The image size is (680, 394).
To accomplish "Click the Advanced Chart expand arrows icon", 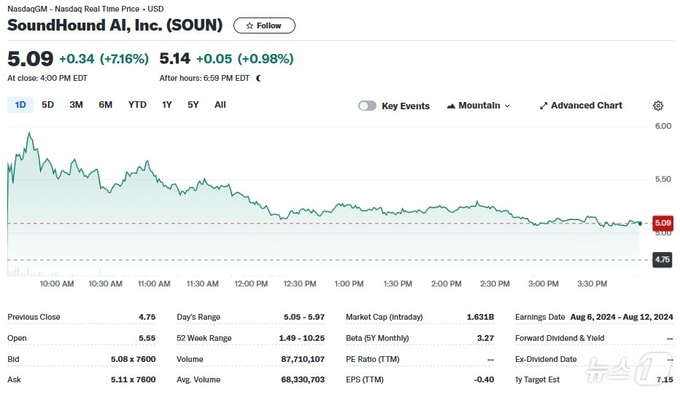I will [543, 106].
